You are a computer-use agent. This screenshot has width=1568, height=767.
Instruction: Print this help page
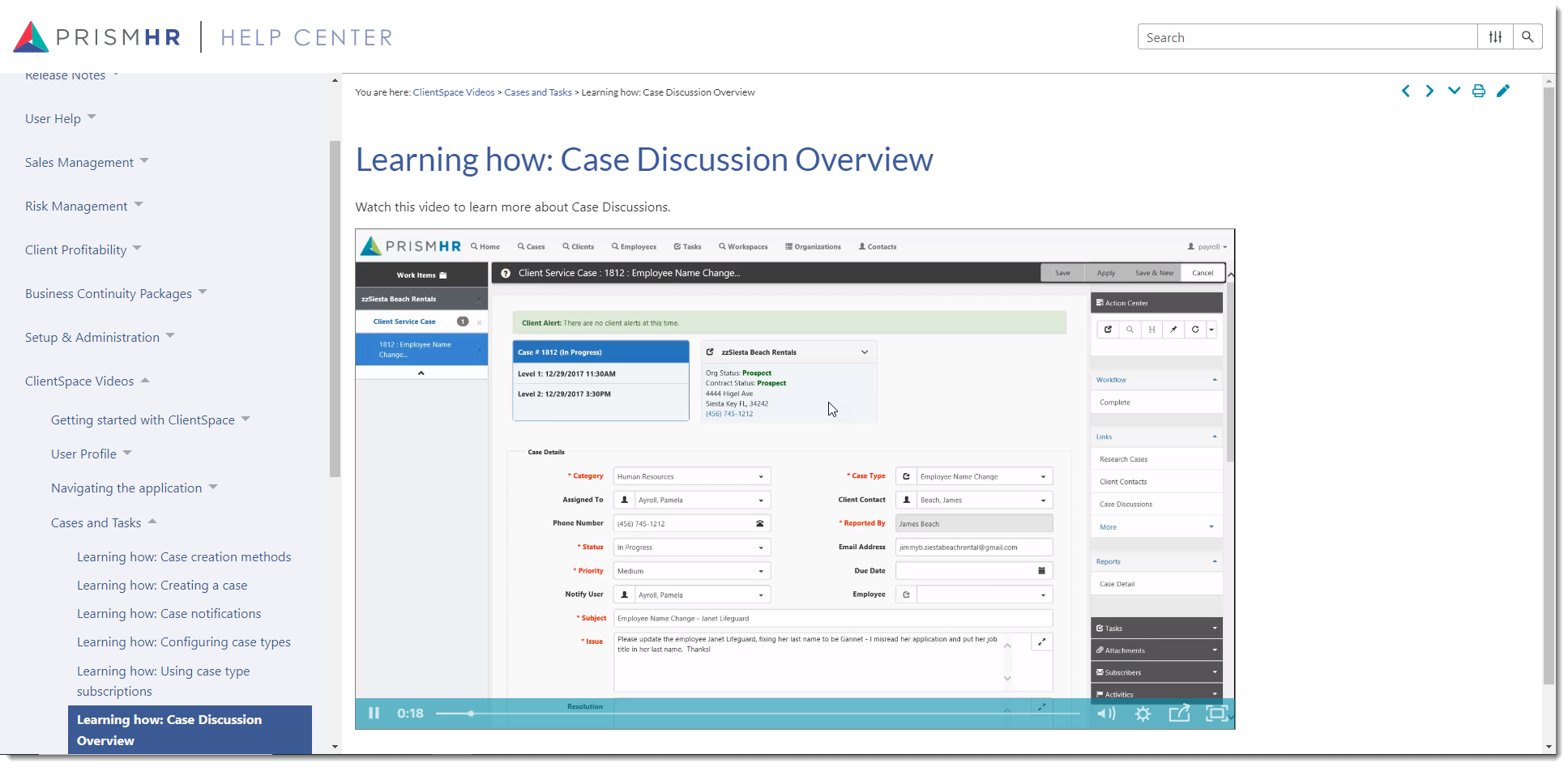(x=1479, y=91)
